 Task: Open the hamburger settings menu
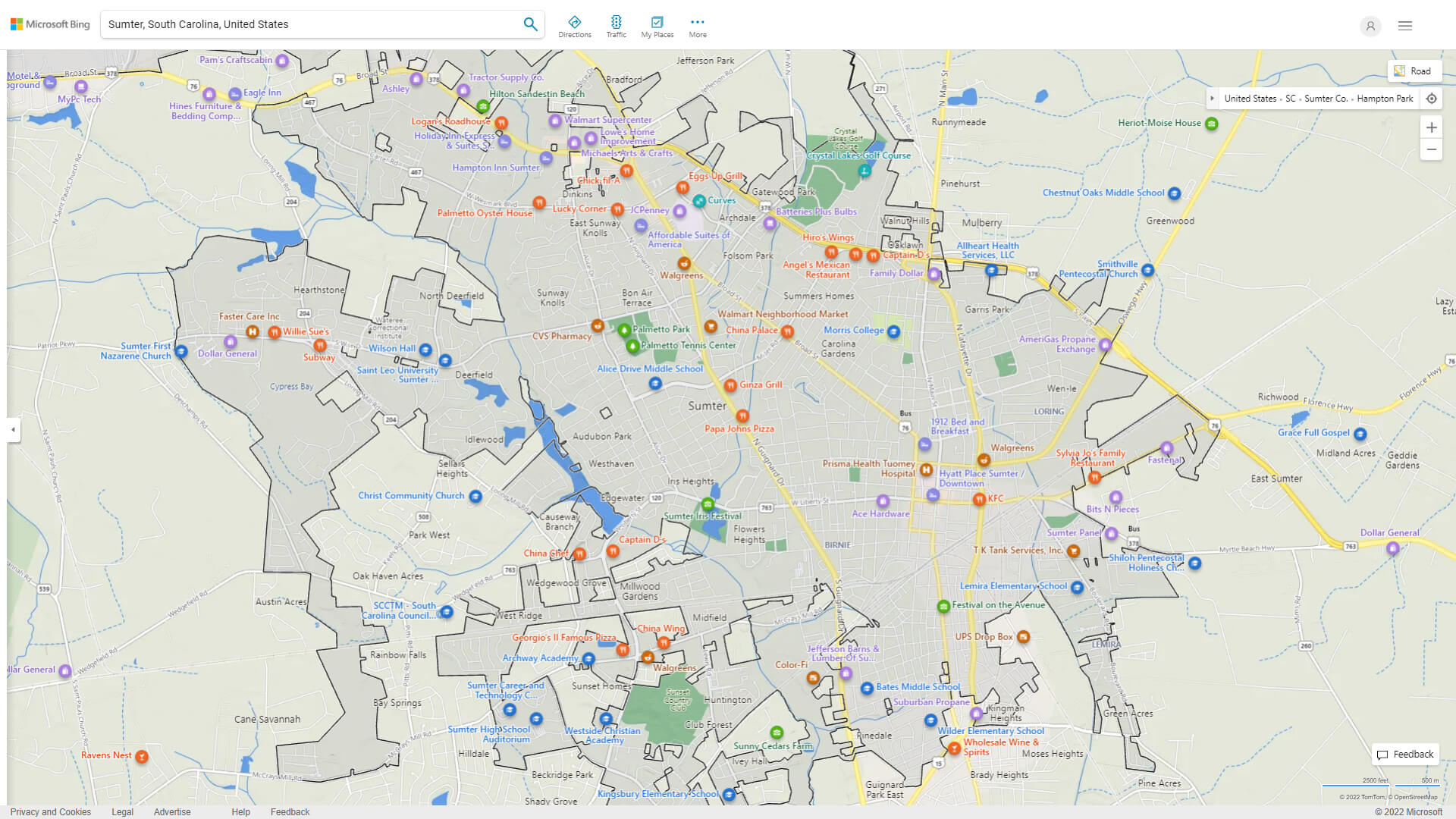point(1405,26)
